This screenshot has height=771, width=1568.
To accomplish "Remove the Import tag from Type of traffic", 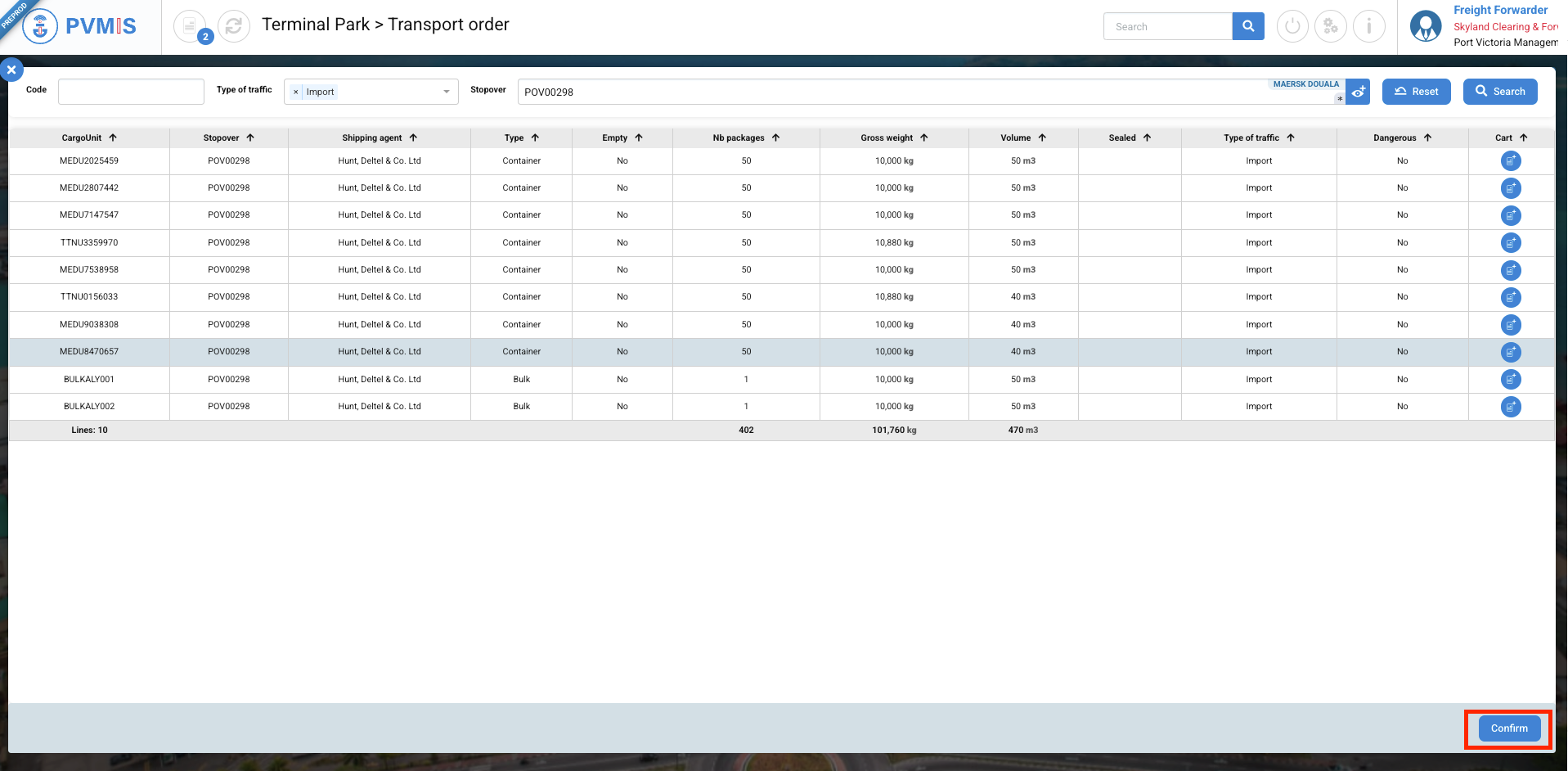I will [x=296, y=92].
